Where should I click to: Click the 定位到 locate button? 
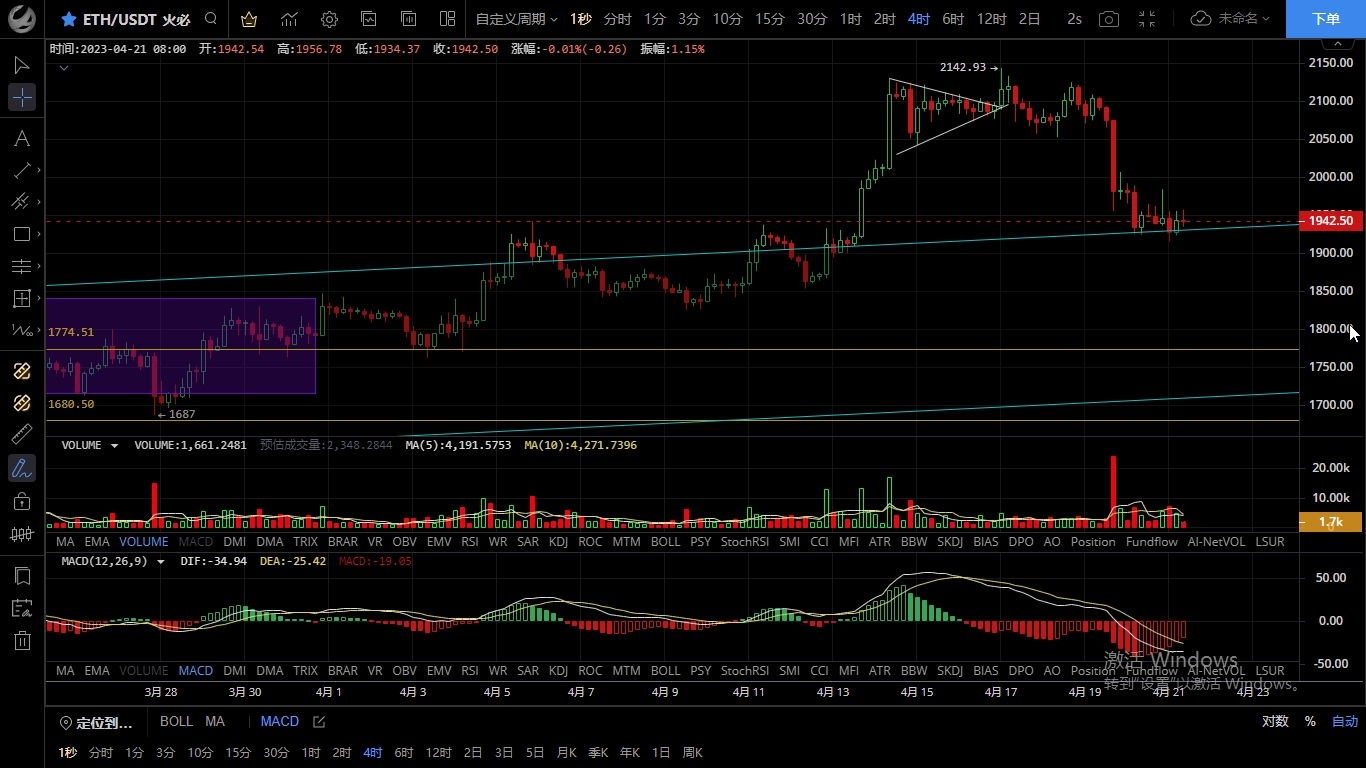click(96, 722)
